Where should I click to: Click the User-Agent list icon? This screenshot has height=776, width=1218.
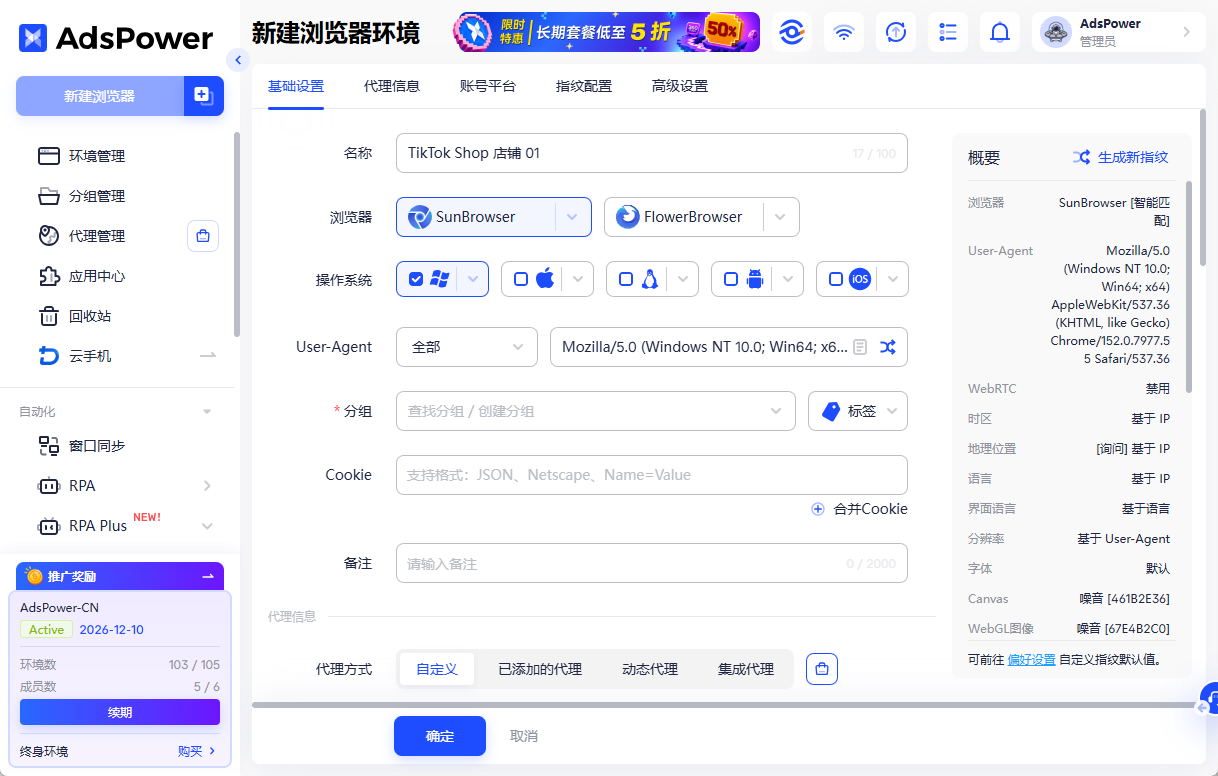(860, 347)
